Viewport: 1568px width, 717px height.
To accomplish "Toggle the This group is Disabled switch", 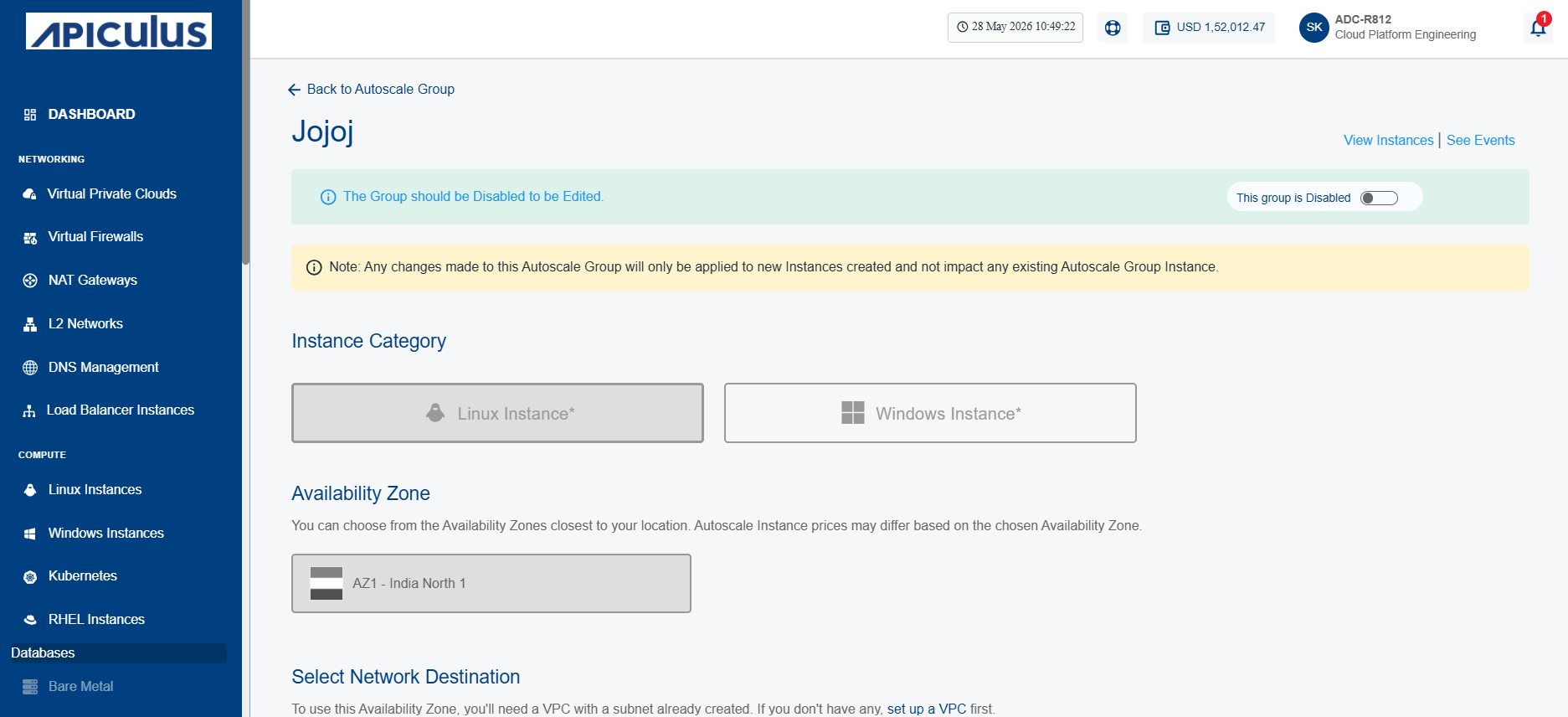I will point(1379,198).
